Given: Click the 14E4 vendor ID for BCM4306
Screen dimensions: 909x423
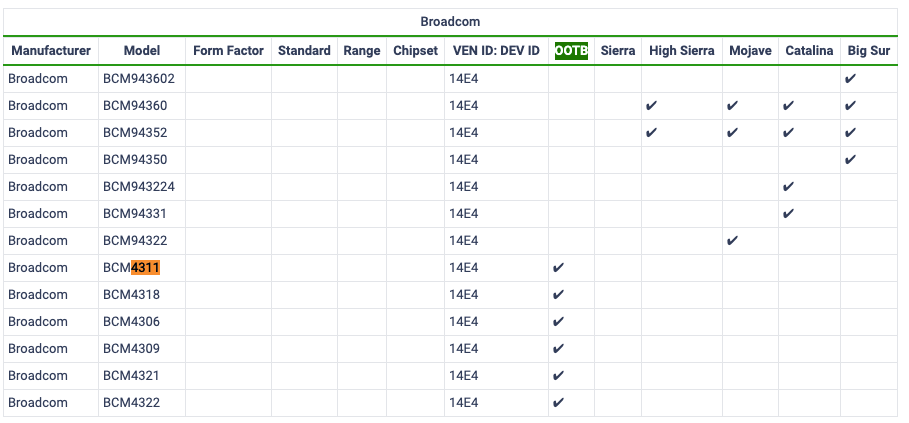Looking at the screenshot, I should (x=463, y=322).
